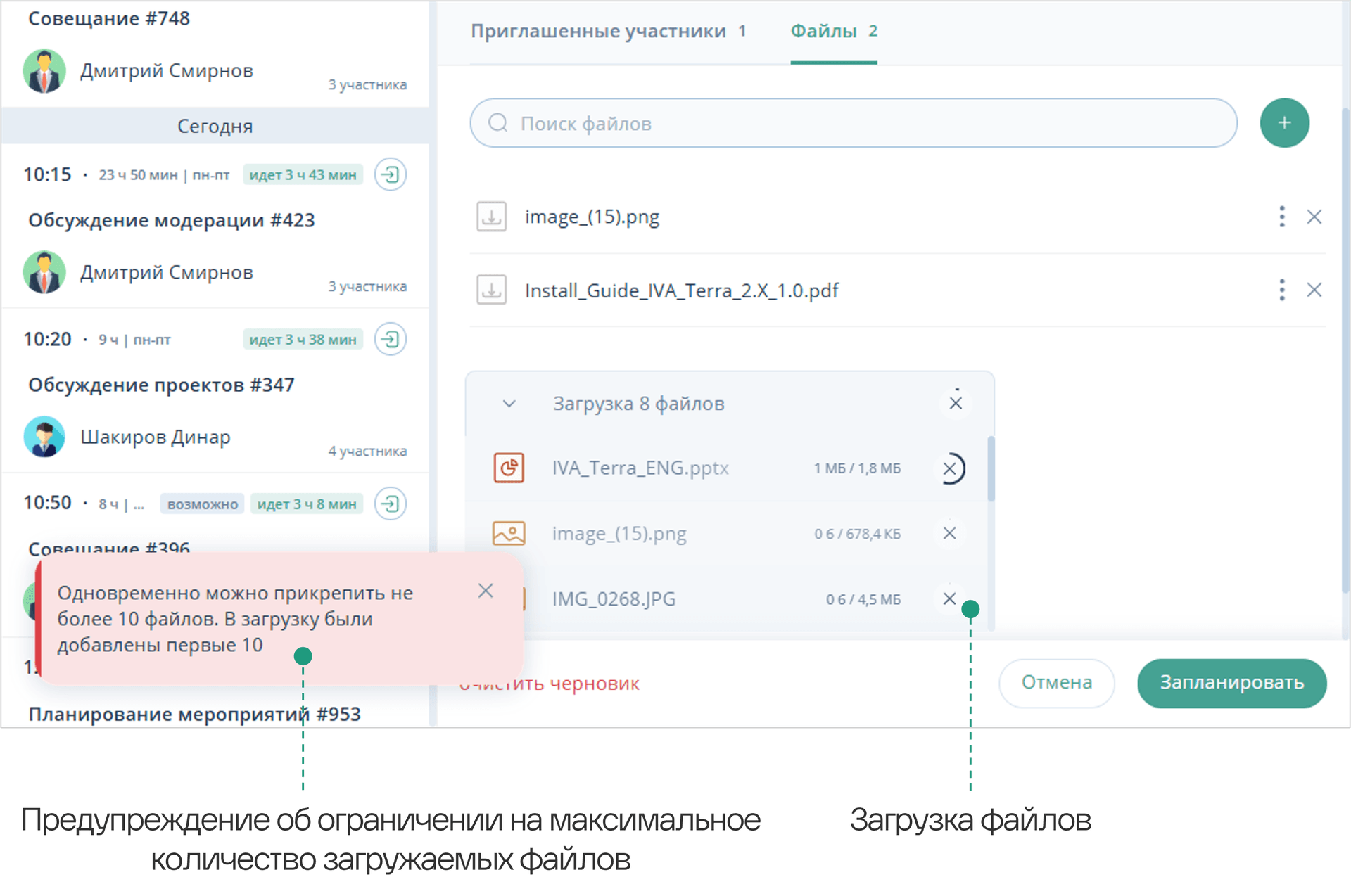Dismiss the 10 files limit warning
Screen dimensions: 1351x896
486,591
